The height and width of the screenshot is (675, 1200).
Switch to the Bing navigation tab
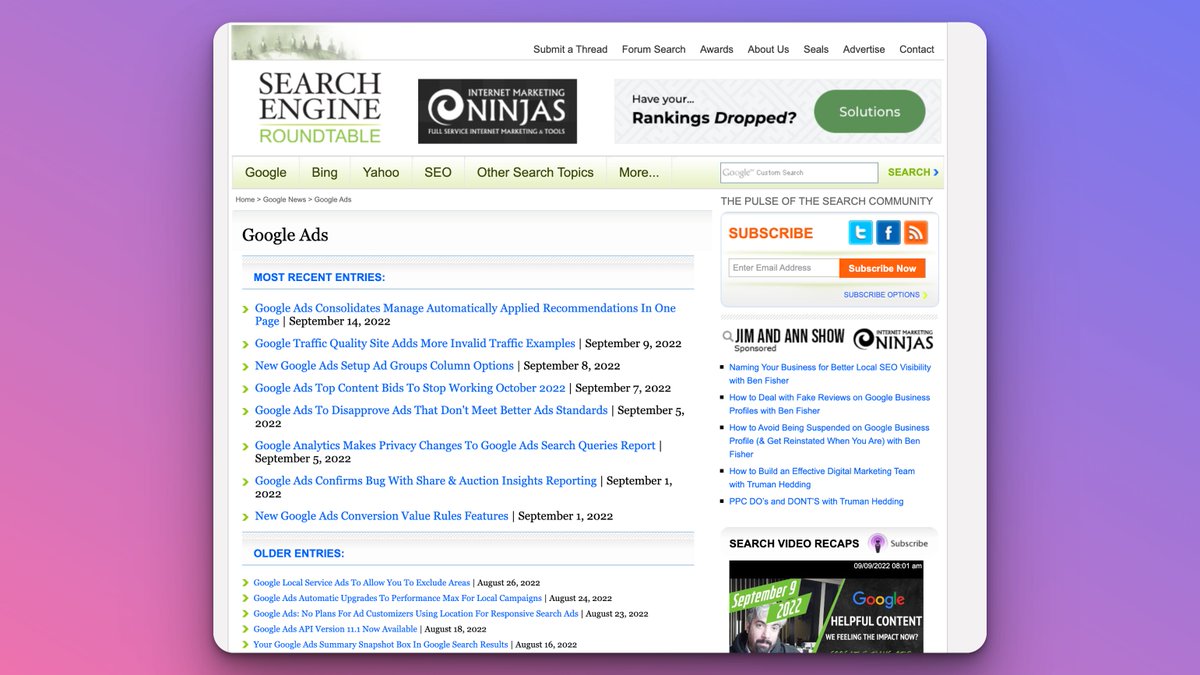[323, 172]
